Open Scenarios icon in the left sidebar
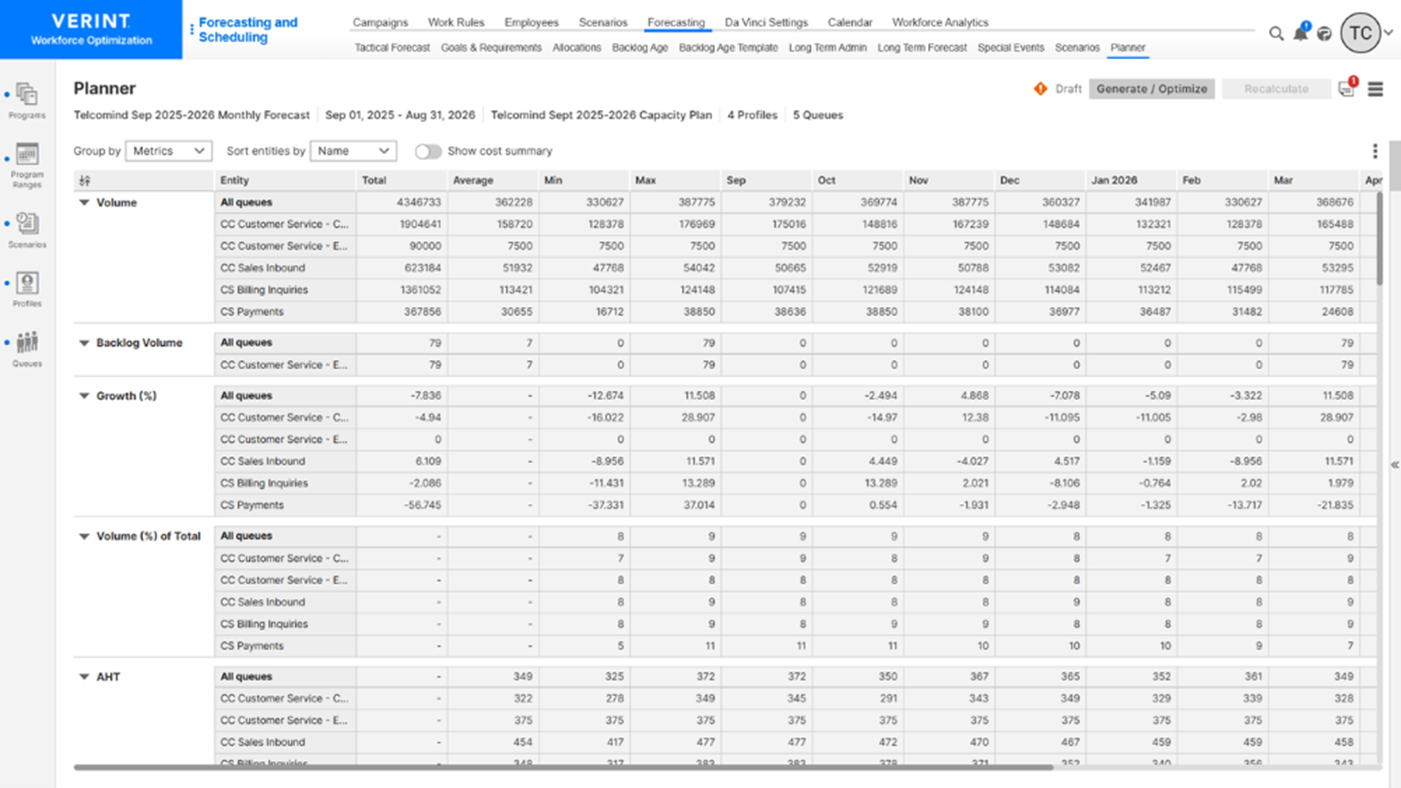This screenshot has height=788, width=1401. tap(27, 225)
